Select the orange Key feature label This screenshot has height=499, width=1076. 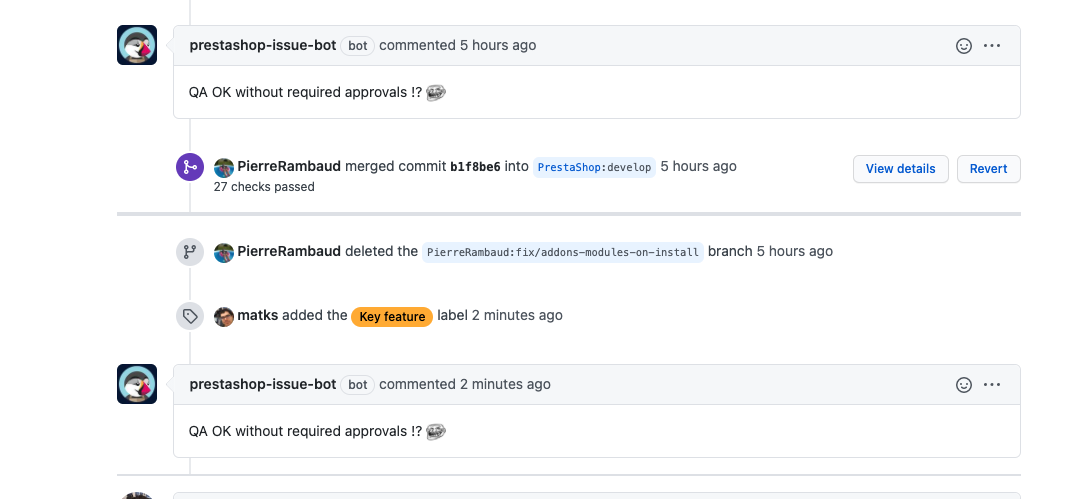point(392,316)
